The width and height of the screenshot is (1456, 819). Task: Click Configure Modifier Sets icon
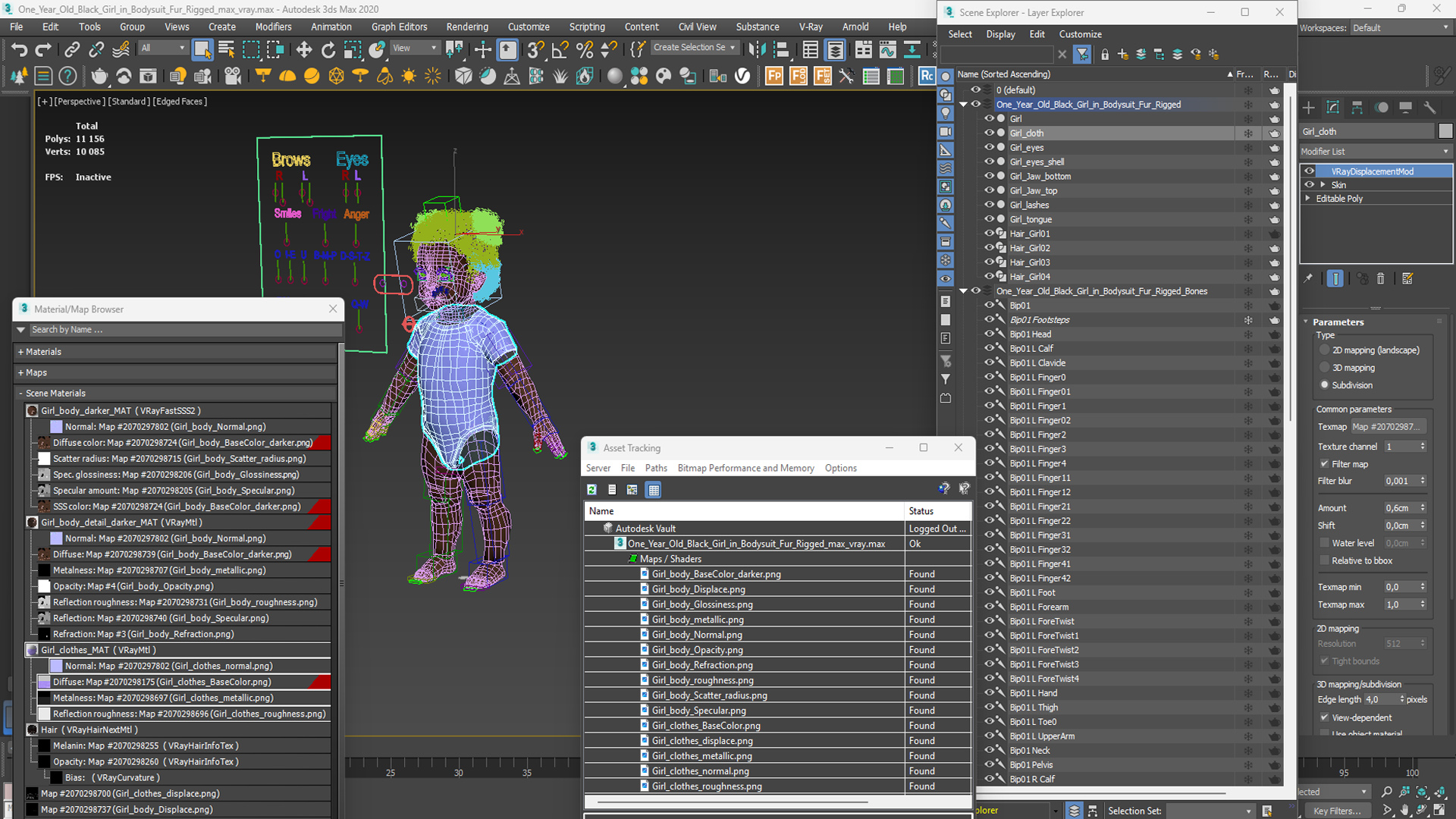[1407, 278]
